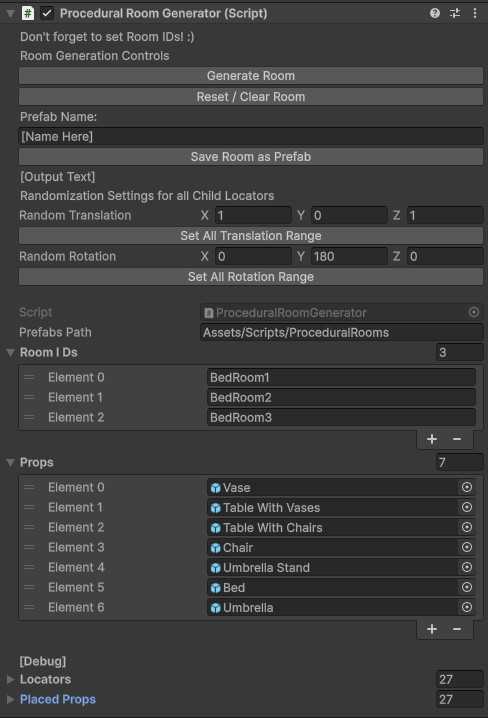The height and width of the screenshot is (718, 488).
Task: Open object picker for Table With Chairs
Action: pyautogui.click(x=467, y=528)
